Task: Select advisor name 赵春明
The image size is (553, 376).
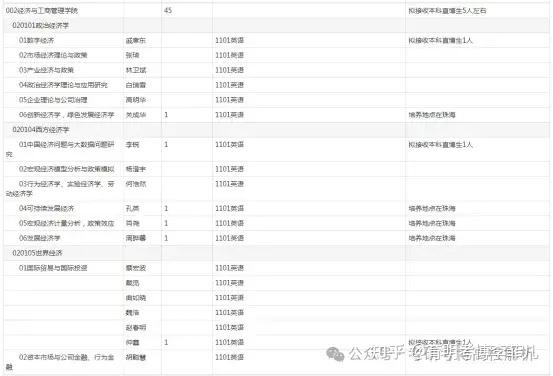Action: click(x=136, y=328)
